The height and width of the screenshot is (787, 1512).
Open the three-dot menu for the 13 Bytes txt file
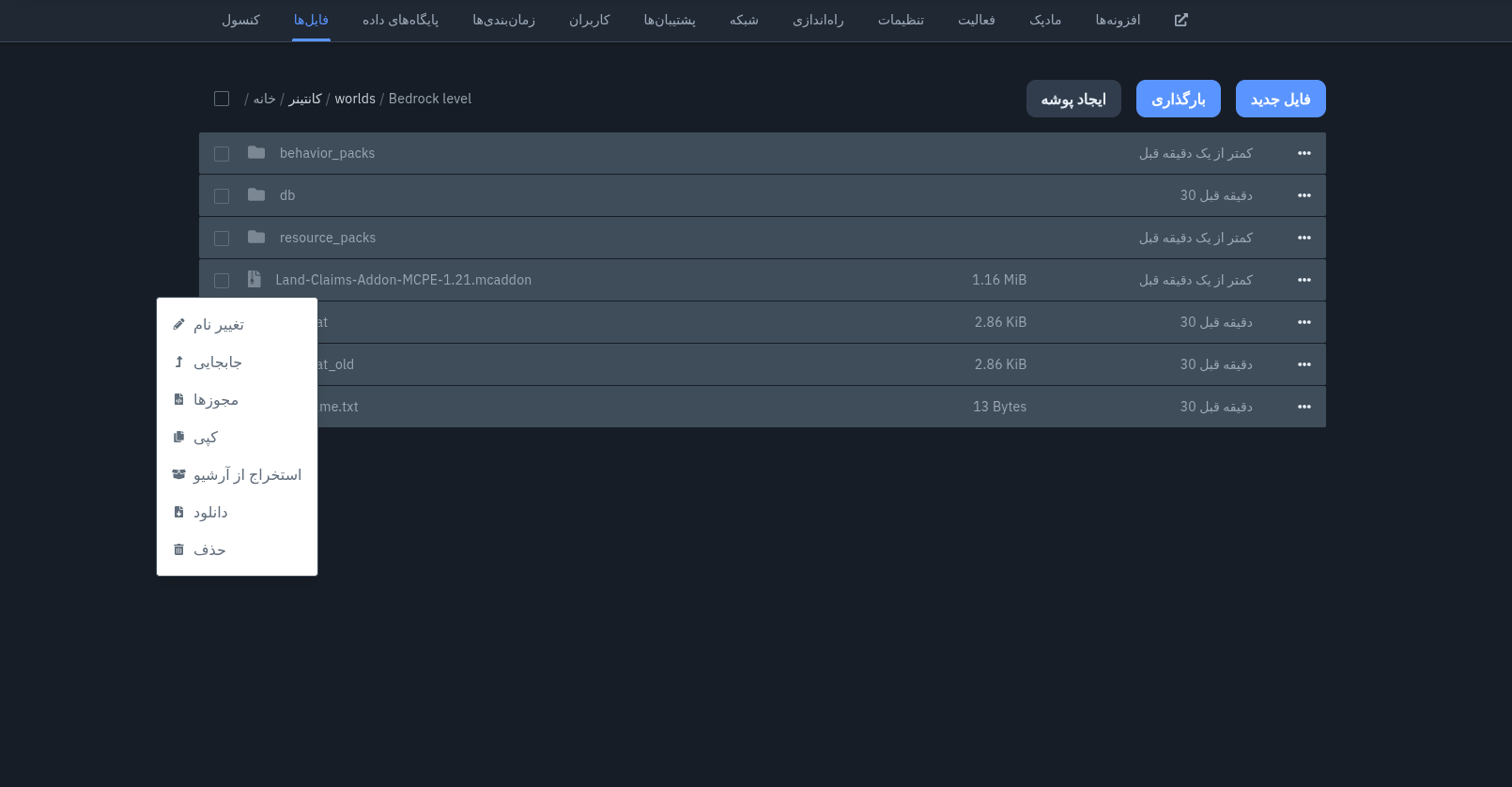[x=1304, y=407]
